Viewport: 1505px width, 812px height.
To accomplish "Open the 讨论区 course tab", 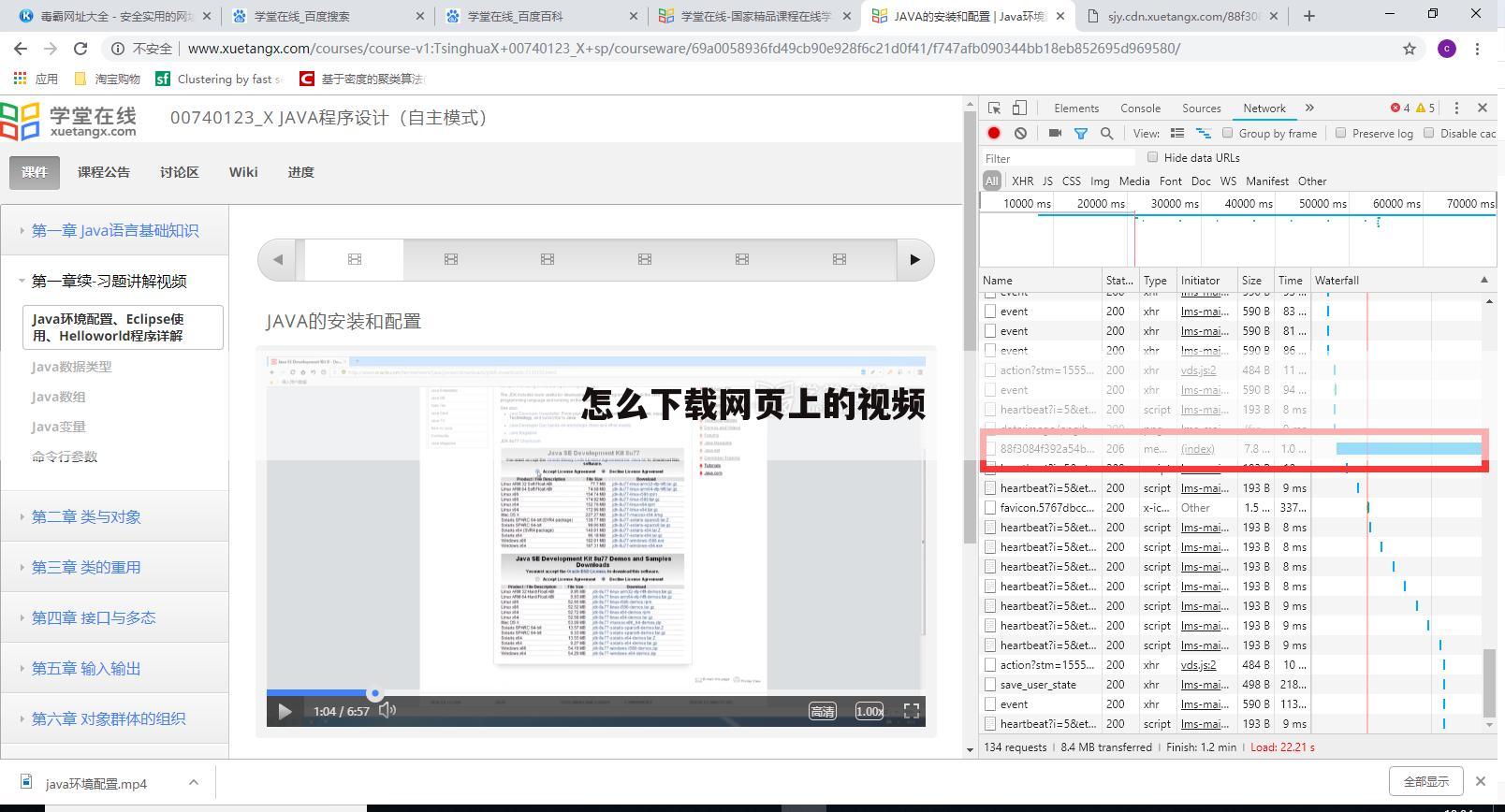I will tap(179, 172).
